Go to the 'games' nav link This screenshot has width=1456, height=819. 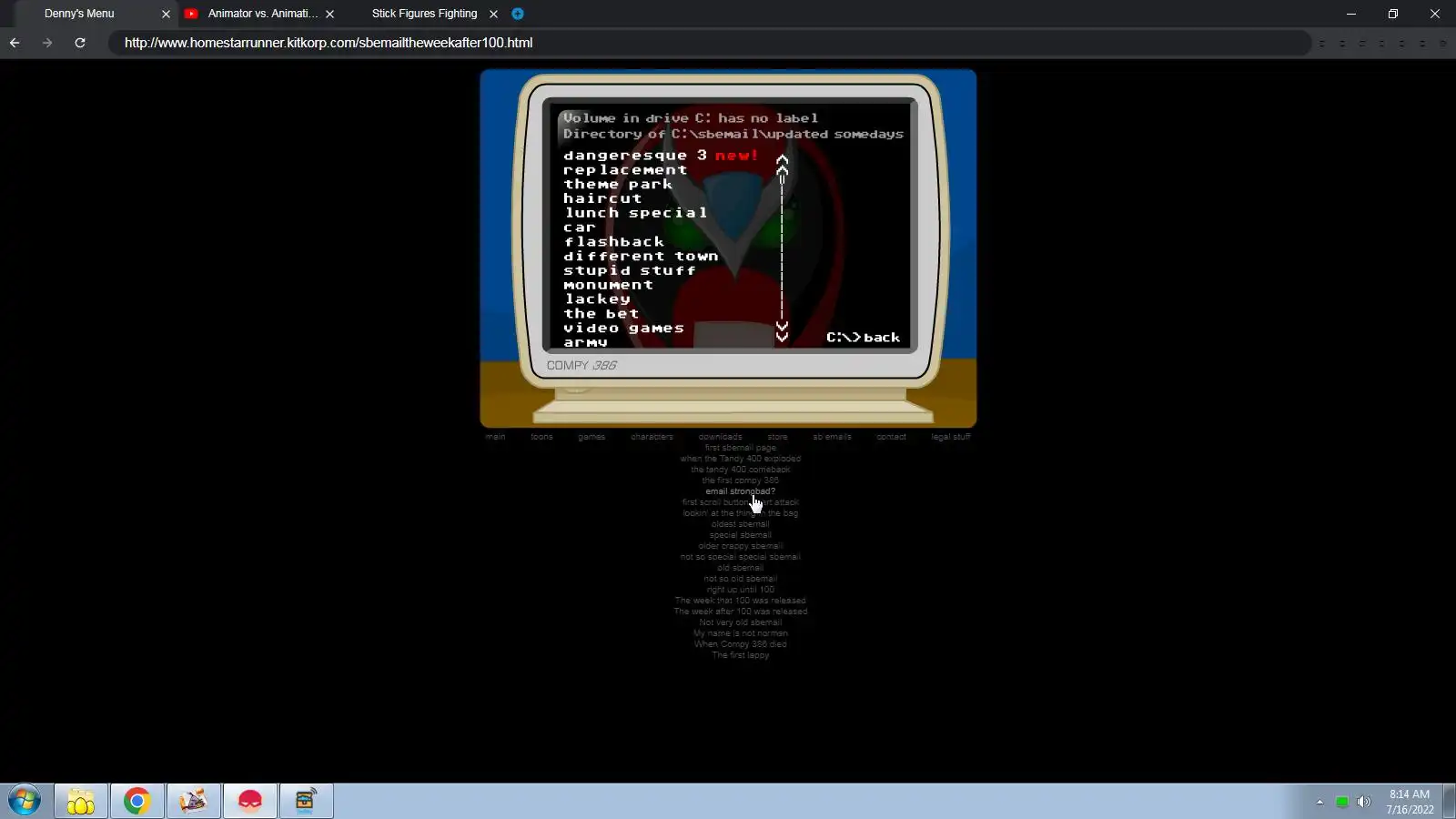coord(591,437)
